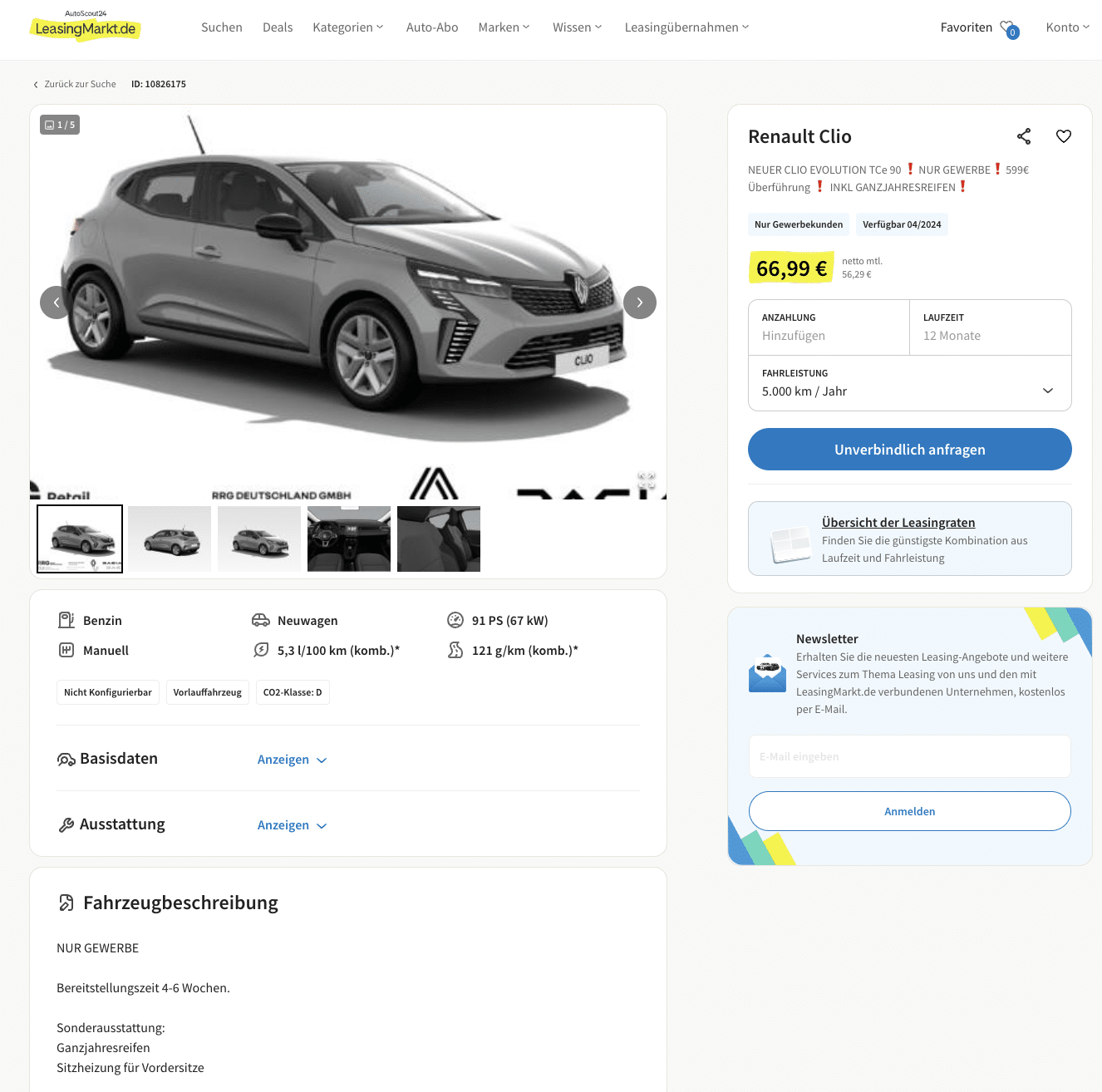Open the Fahrleistung 5.000 km / Jahr dropdown
The height and width of the screenshot is (1092, 1102).
910,383
